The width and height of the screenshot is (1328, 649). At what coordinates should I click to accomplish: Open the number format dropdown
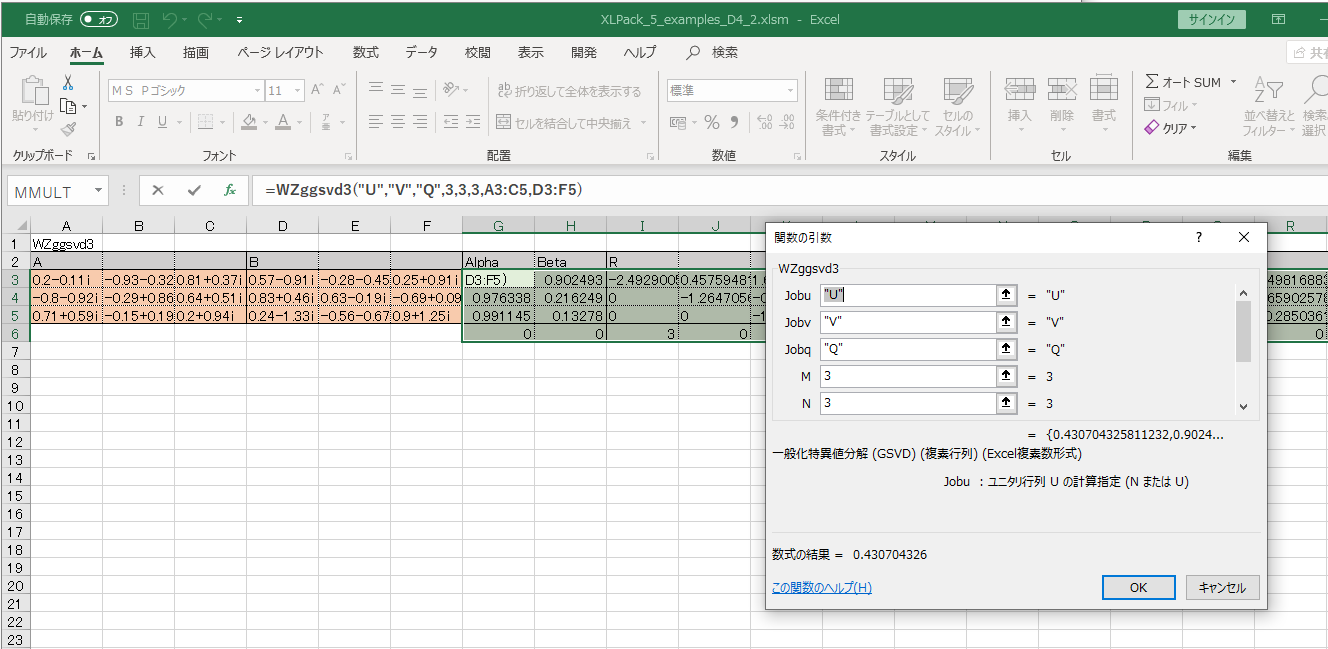click(790, 91)
